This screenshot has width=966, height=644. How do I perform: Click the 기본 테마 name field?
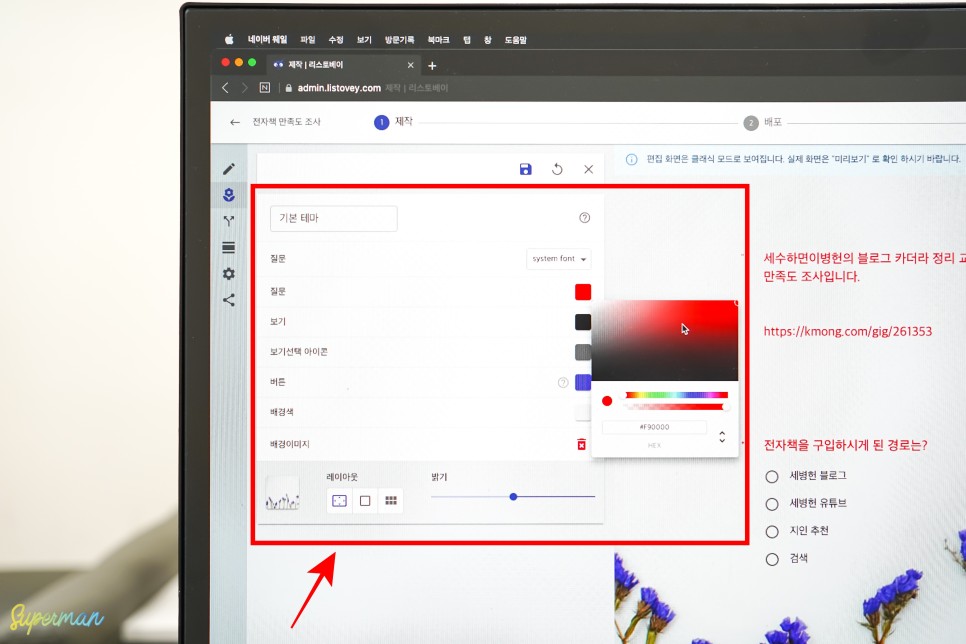pos(334,218)
